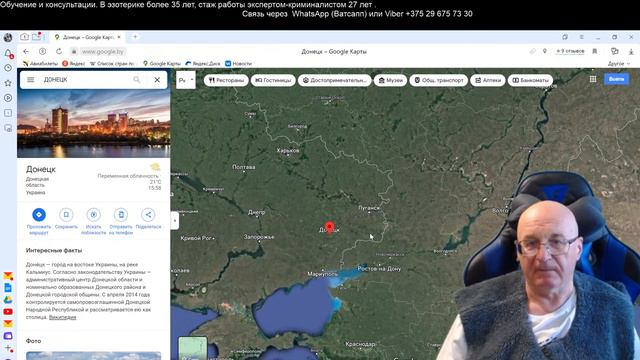Click the Сохранить bookmark icon
Screen dimensions: 640x360
click(66, 215)
